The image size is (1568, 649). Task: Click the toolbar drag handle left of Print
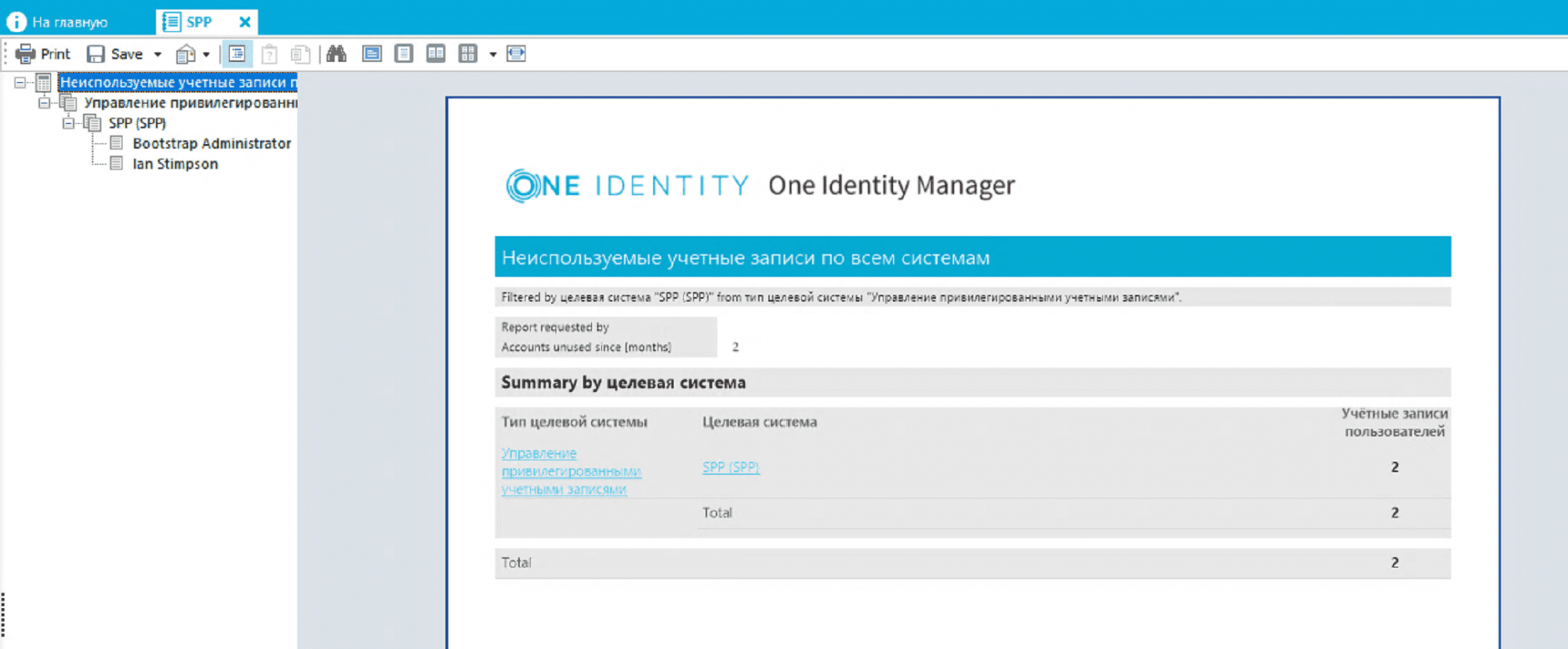[6, 54]
